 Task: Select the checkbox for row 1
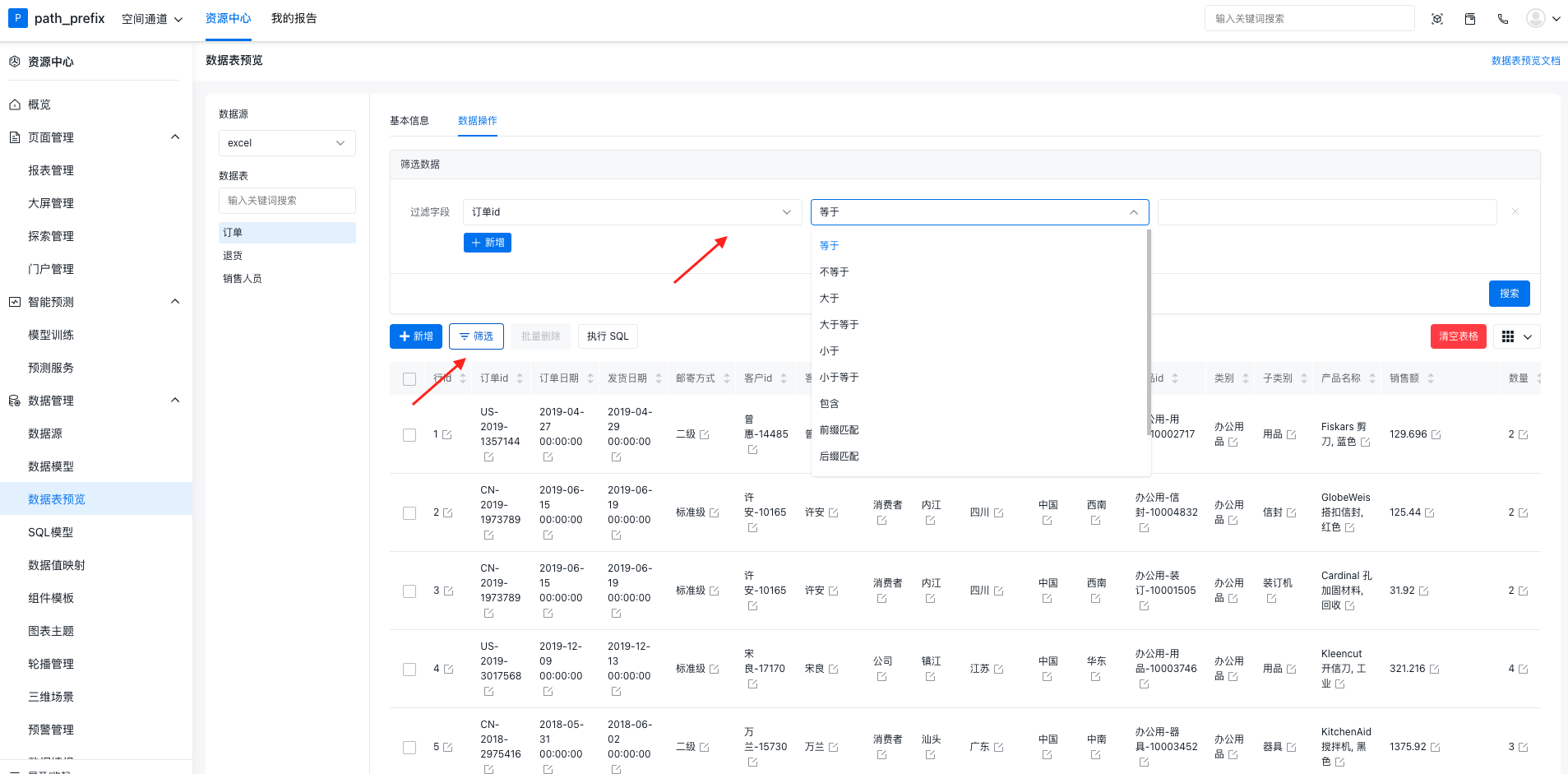(409, 435)
